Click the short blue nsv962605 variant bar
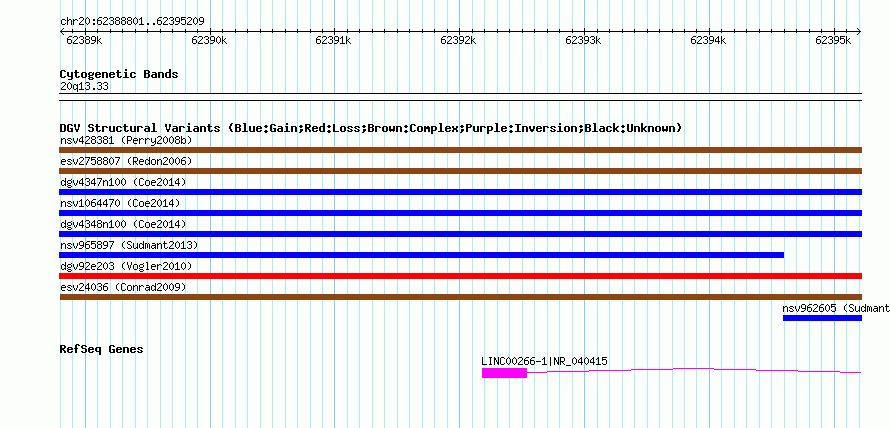 (822, 318)
